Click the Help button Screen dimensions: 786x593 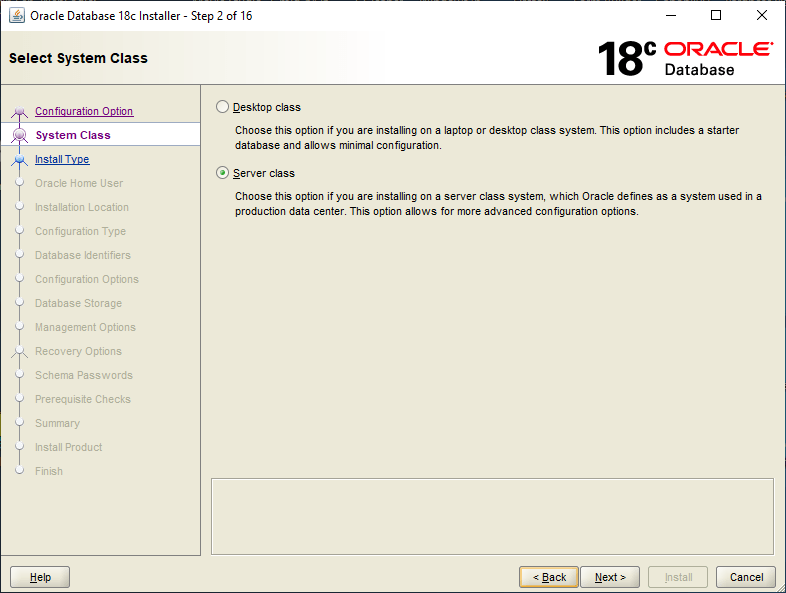pyautogui.click(x=40, y=577)
